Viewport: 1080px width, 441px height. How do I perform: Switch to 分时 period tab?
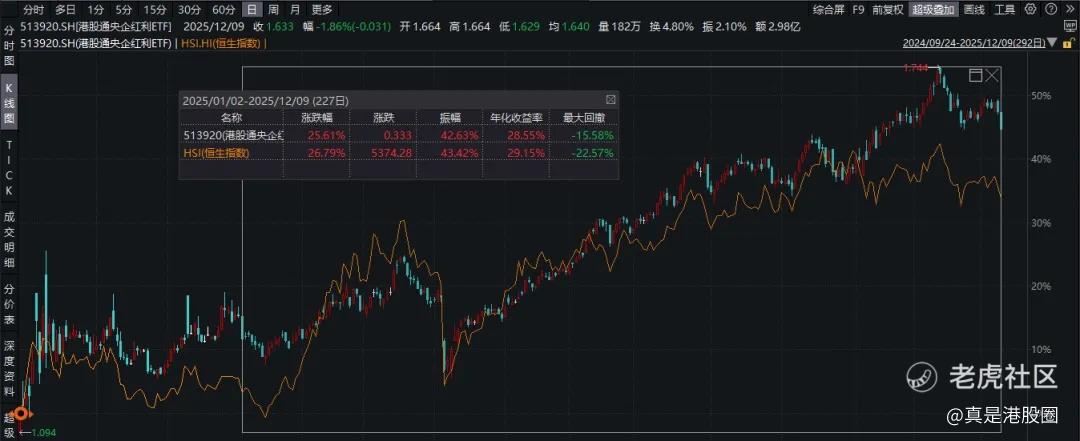[33, 10]
